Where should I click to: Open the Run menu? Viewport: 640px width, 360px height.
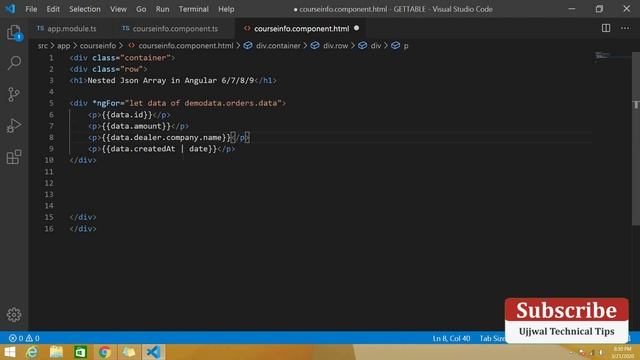point(162,9)
